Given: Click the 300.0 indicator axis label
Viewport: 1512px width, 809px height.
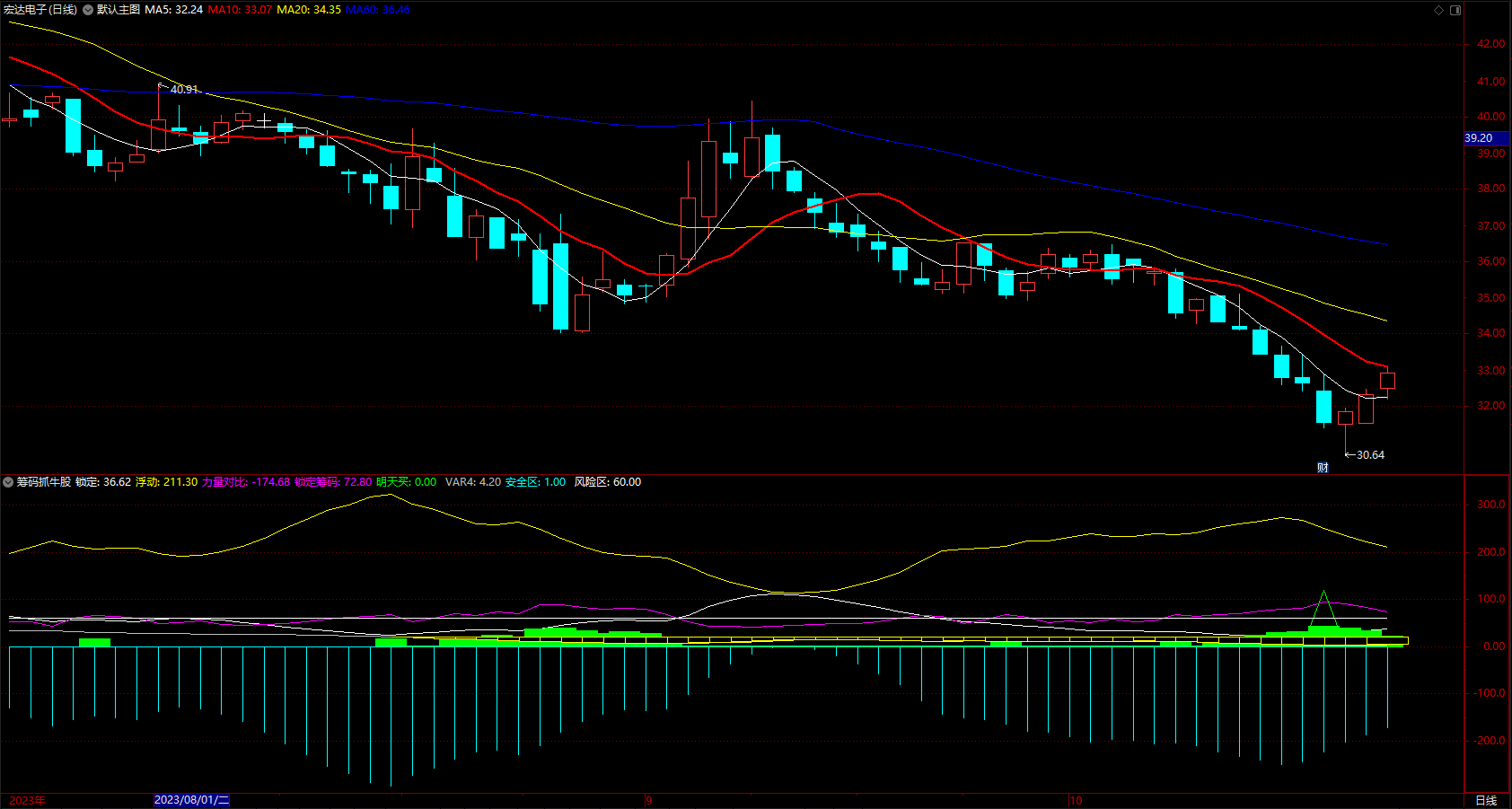Looking at the screenshot, I should [1491, 505].
